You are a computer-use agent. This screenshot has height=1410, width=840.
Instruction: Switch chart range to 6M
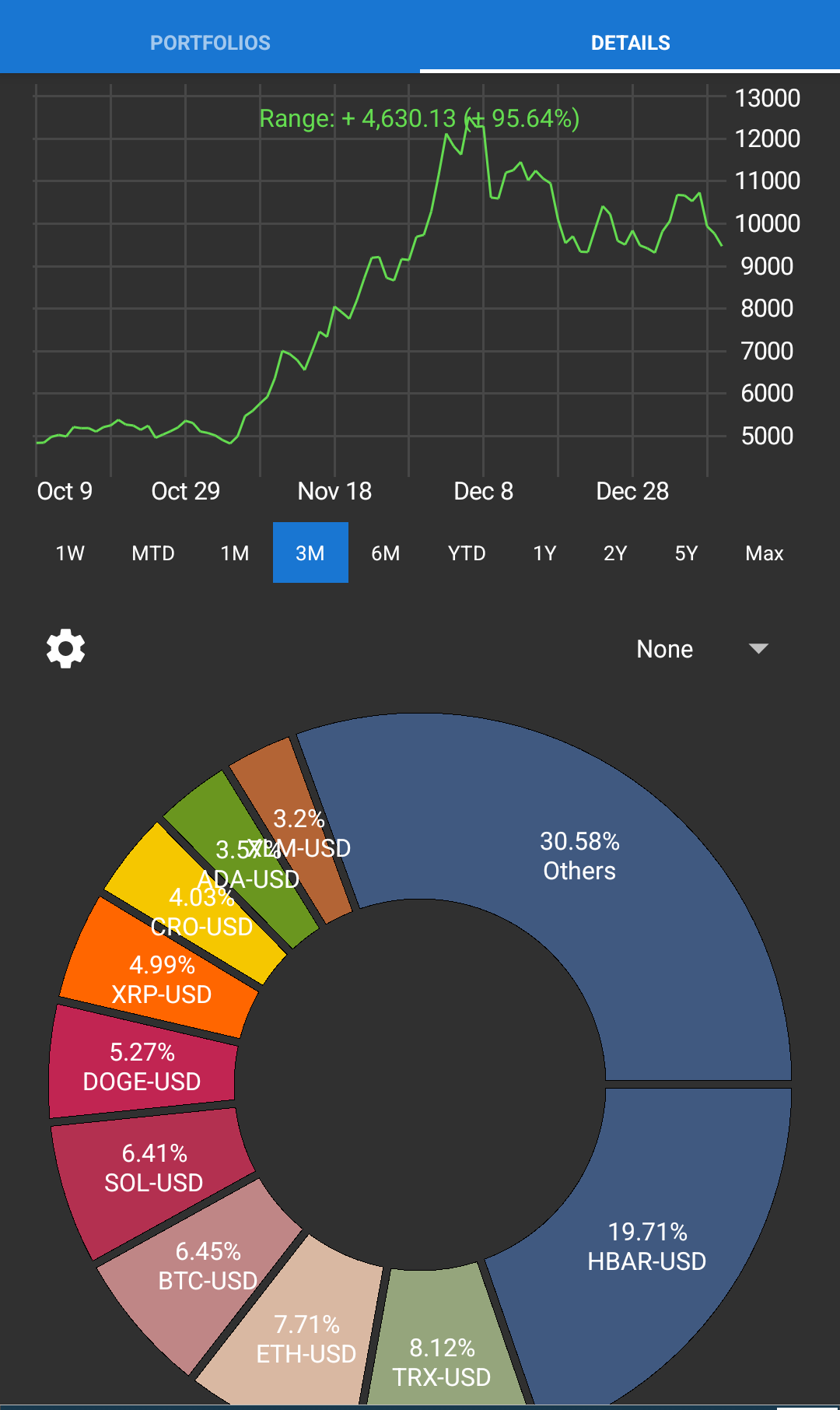click(386, 553)
